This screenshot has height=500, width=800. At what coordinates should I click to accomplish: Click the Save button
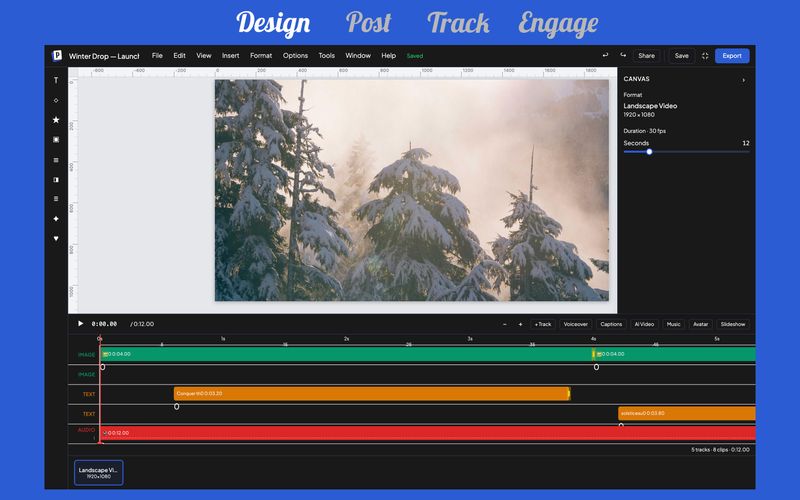click(682, 56)
